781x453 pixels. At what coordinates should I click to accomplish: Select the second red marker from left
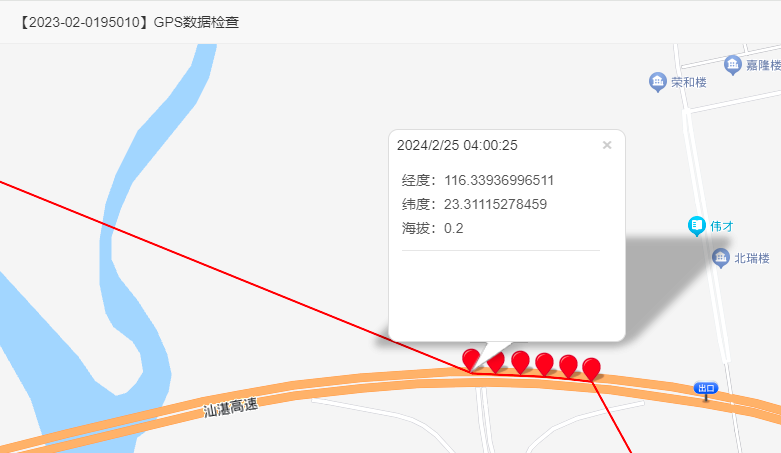pos(495,360)
